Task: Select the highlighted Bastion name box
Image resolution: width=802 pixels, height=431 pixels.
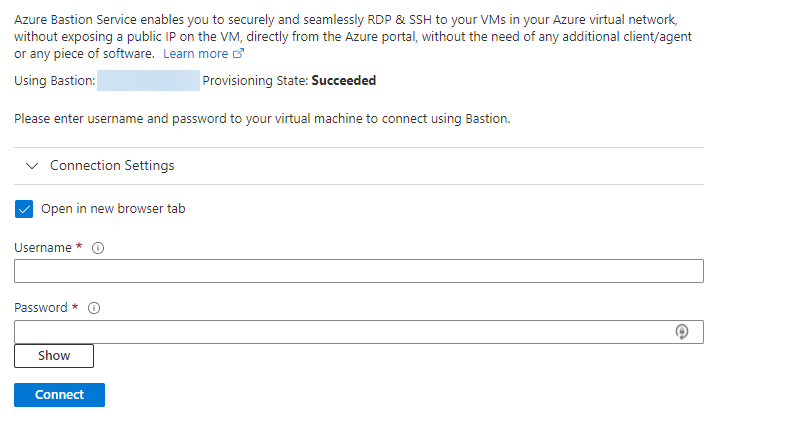Action: pos(148,81)
